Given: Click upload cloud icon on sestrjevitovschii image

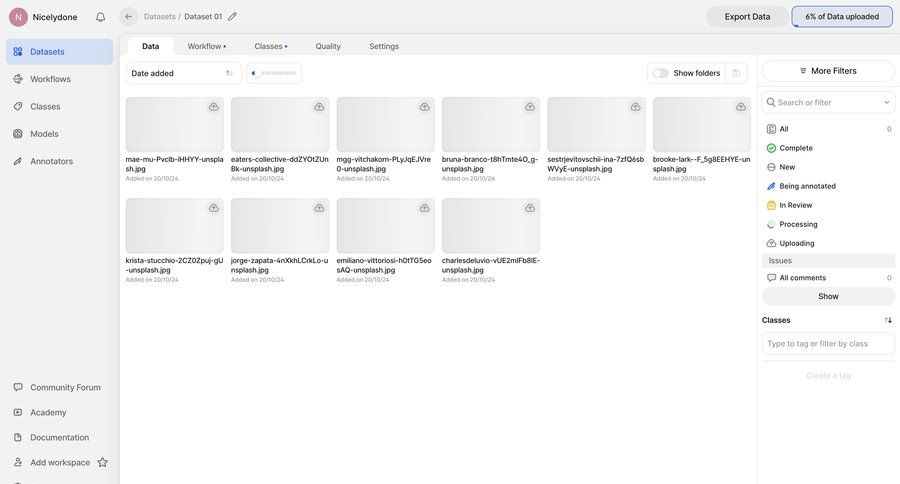Looking at the screenshot, I should 635,107.
